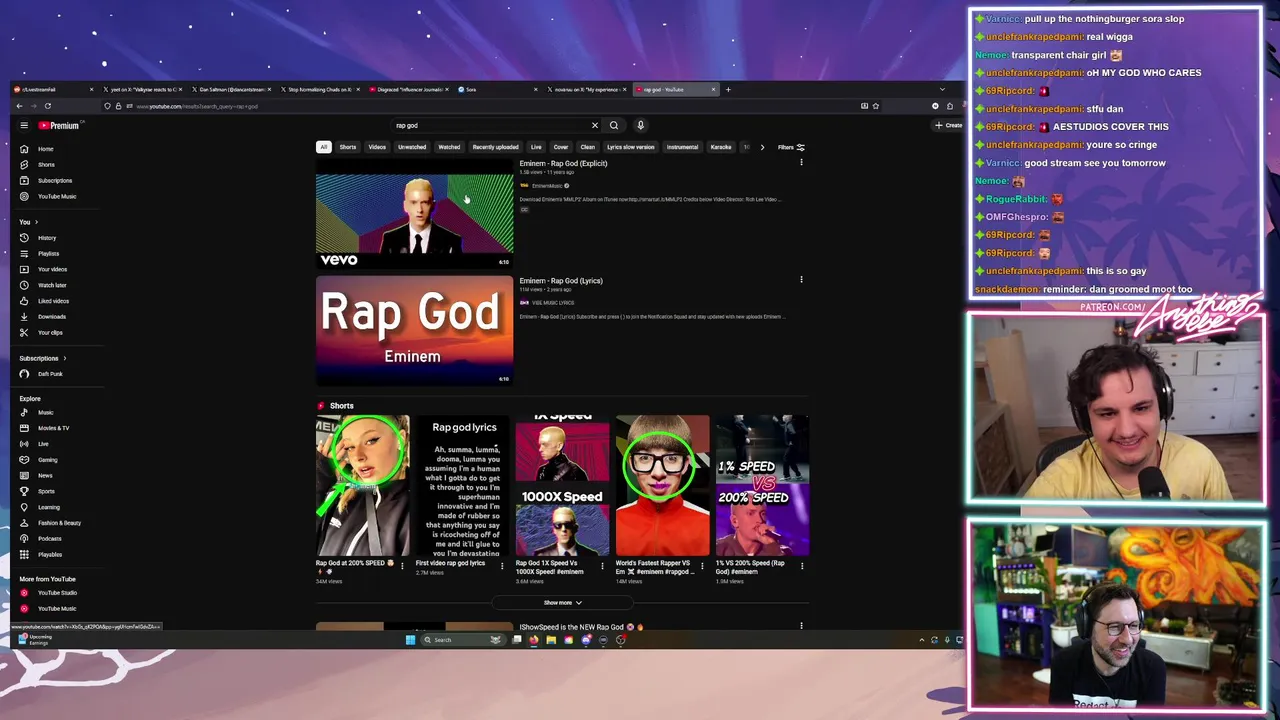Click the Rap God lyrics video thumbnail
Image resolution: width=1280 pixels, height=720 pixels.
(x=414, y=330)
